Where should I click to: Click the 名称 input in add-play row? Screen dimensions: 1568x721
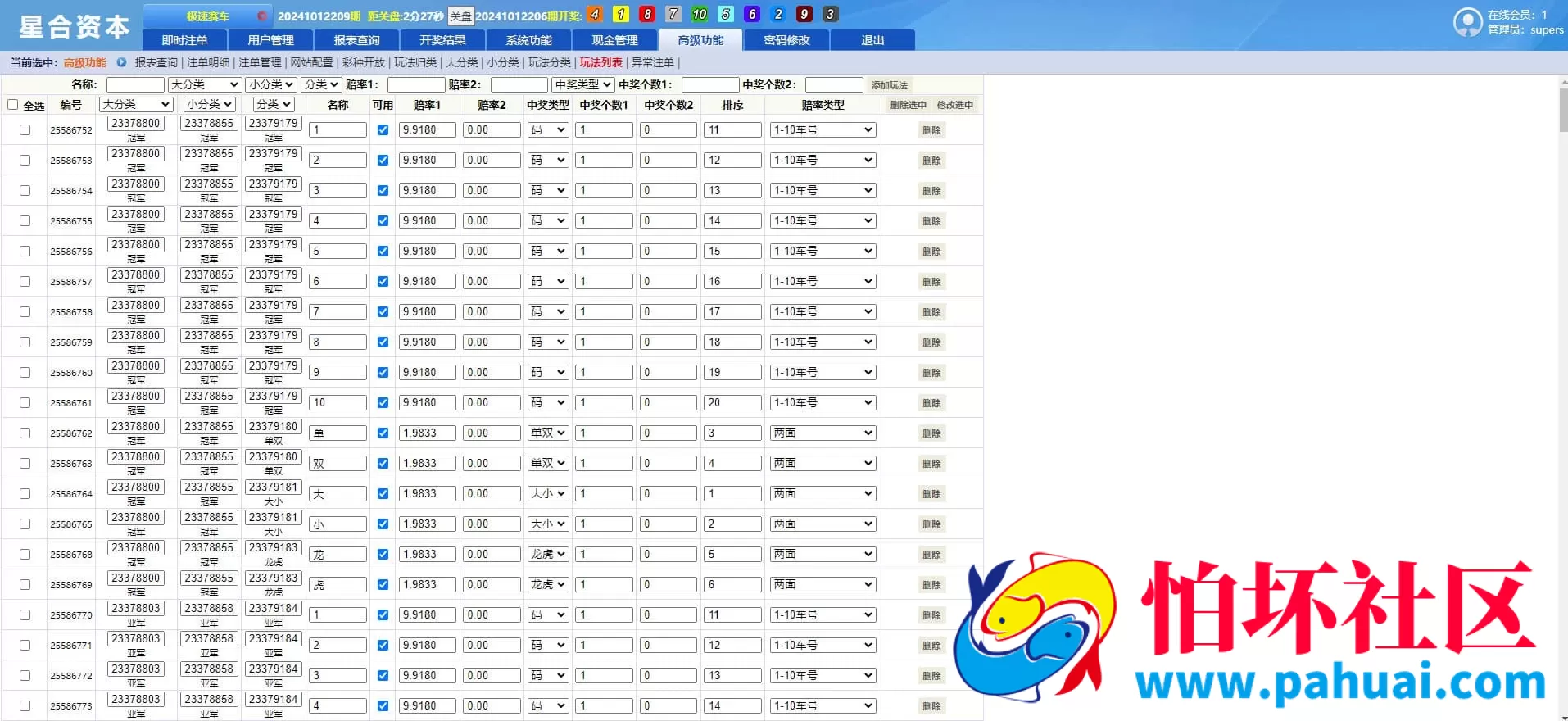(x=135, y=84)
